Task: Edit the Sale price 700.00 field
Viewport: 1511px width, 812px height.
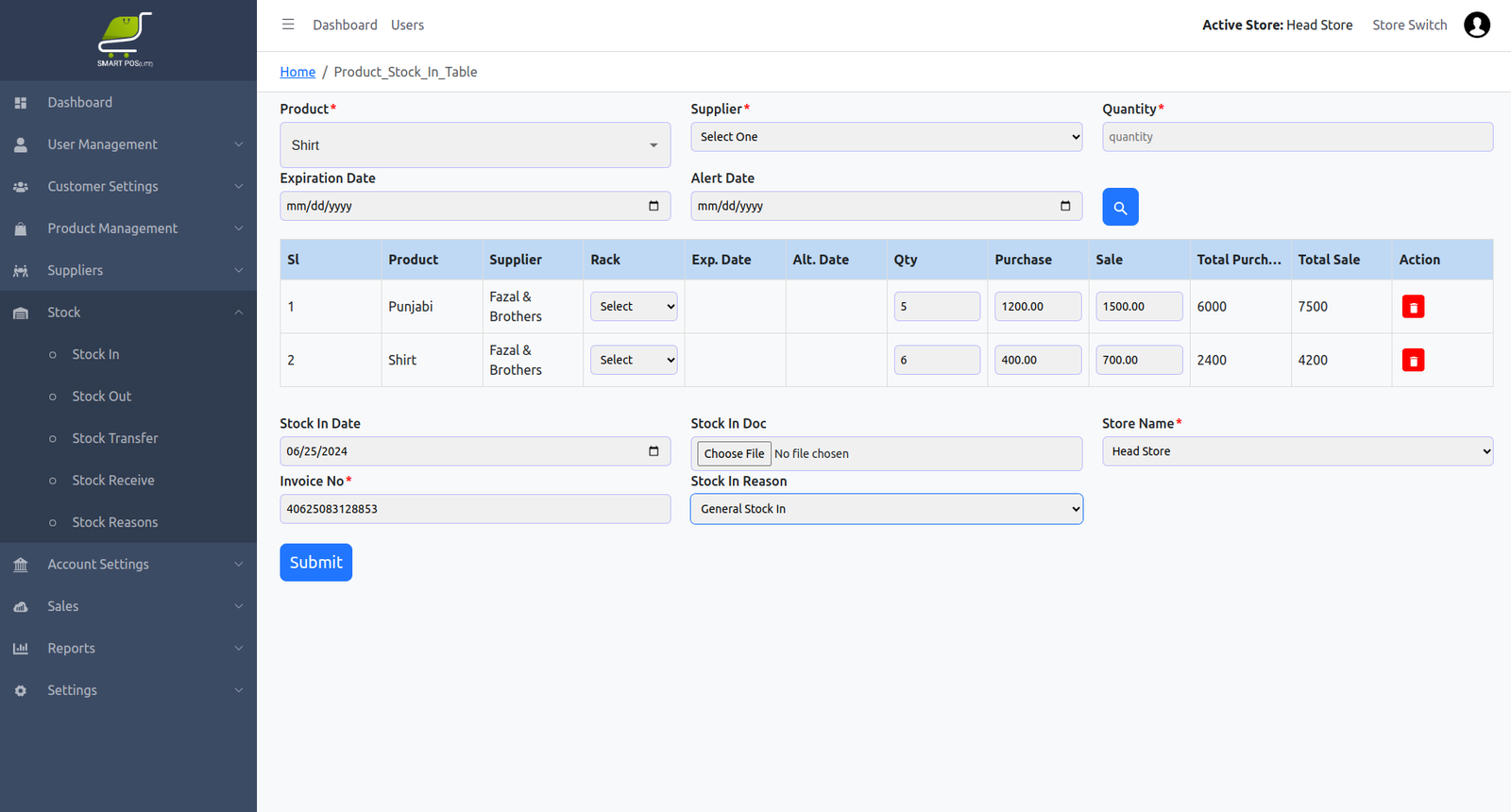Action: pos(1139,360)
